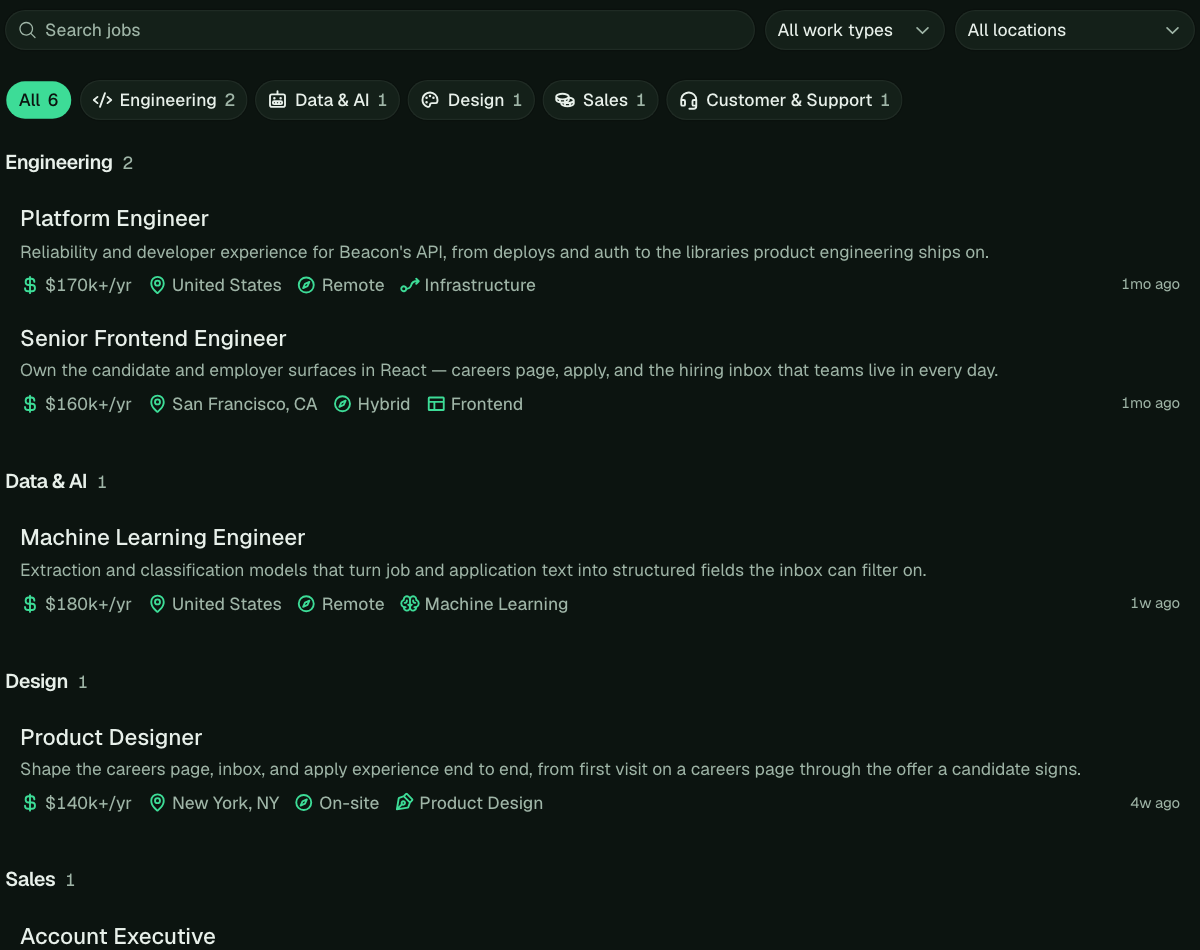Viewport: 1200px width, 950px height.
Task: Click the compass icon beside Hybrid
Action: 342,404
